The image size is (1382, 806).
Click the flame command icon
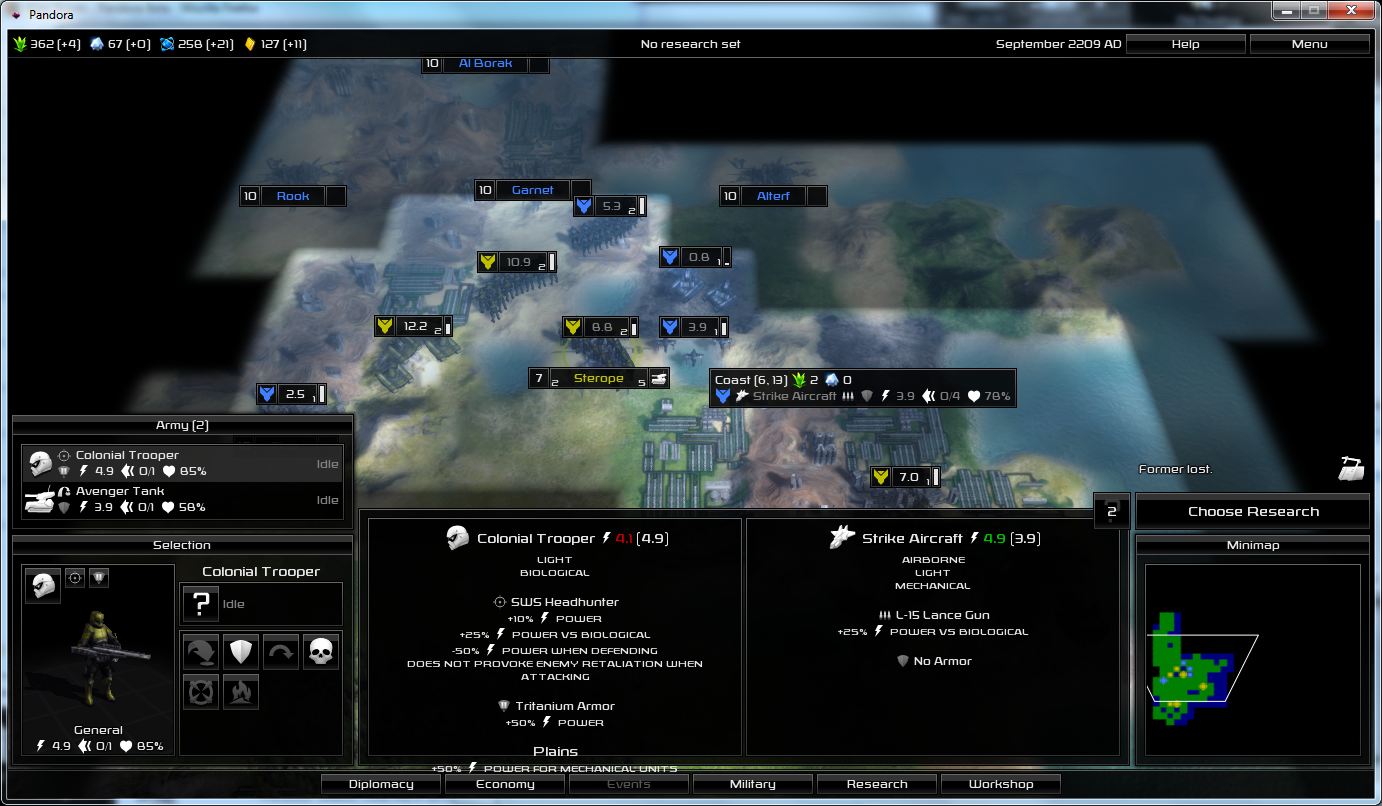[241, 692]
